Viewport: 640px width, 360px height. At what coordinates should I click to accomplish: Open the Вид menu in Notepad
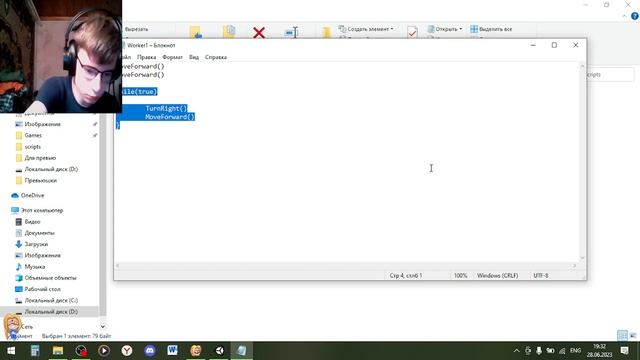194,57
